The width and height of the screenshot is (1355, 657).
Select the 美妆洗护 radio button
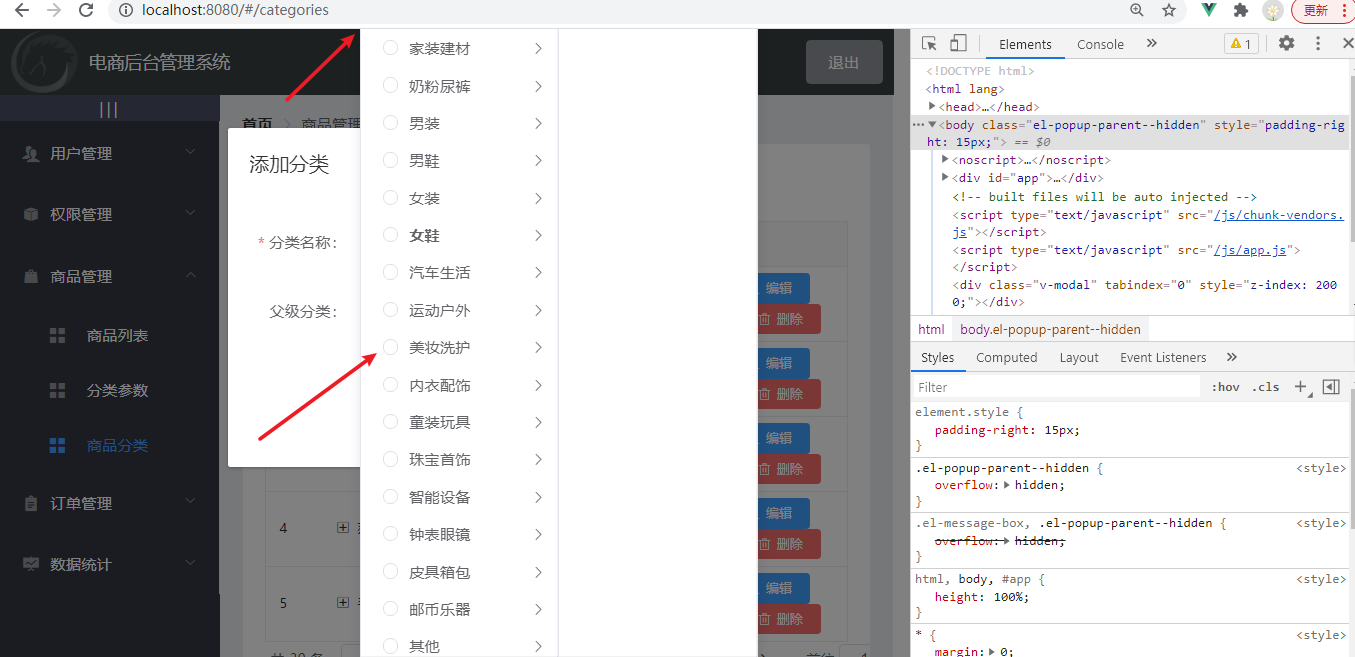391,347
